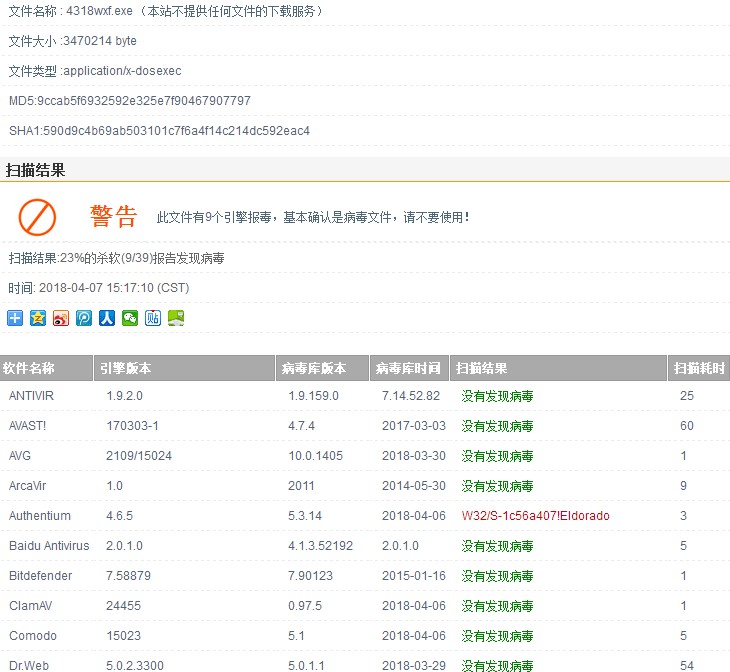730x672 pixels.
Task: Click Bitdefender database version 7.90123
Action: (x=310, y=576)
